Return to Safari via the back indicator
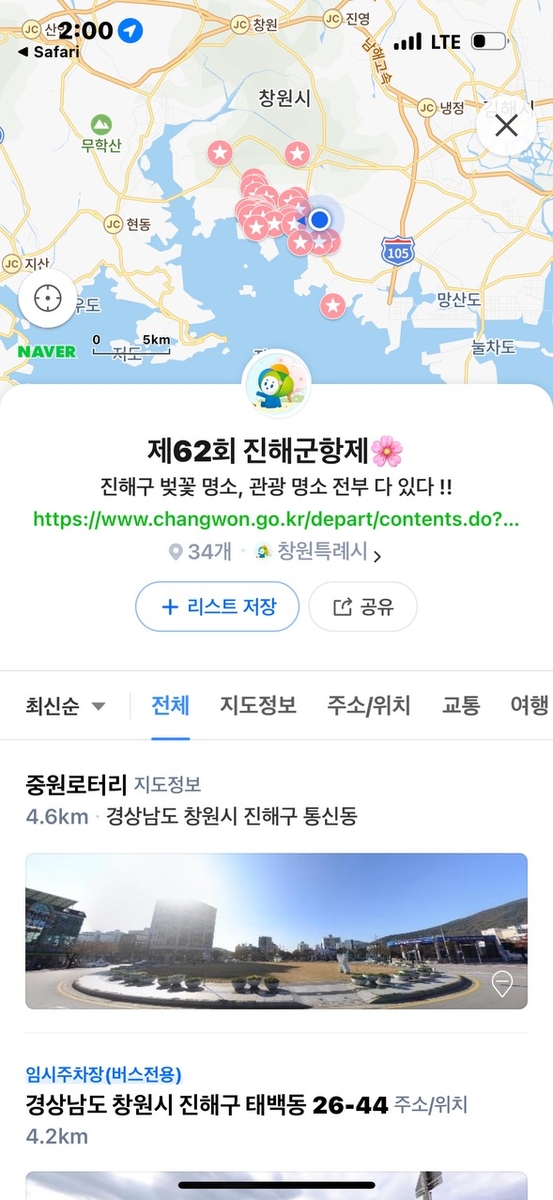The width and height of the screenshot is (553, 1200). (48, 52)
